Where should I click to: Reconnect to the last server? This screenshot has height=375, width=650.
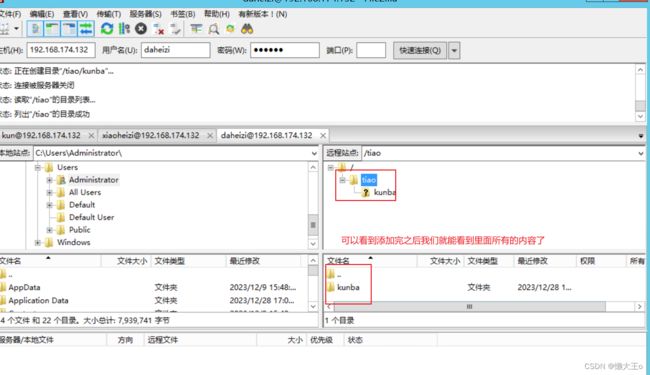pos(176,29)
